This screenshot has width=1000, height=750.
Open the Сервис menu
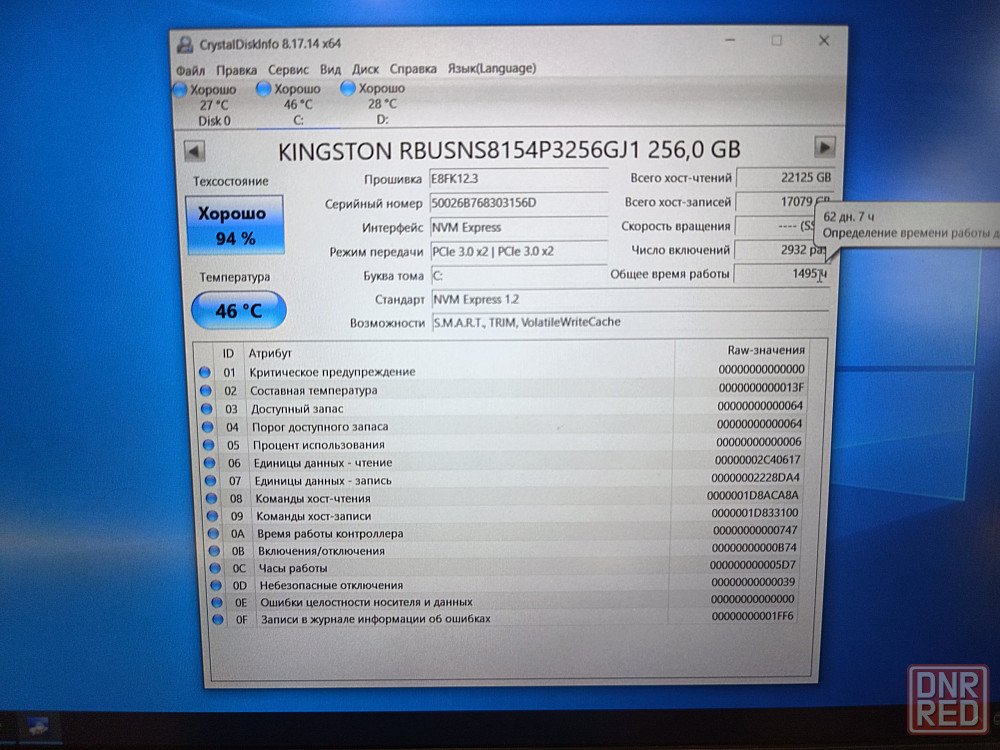pyautogui.click(x=288, y=69)
